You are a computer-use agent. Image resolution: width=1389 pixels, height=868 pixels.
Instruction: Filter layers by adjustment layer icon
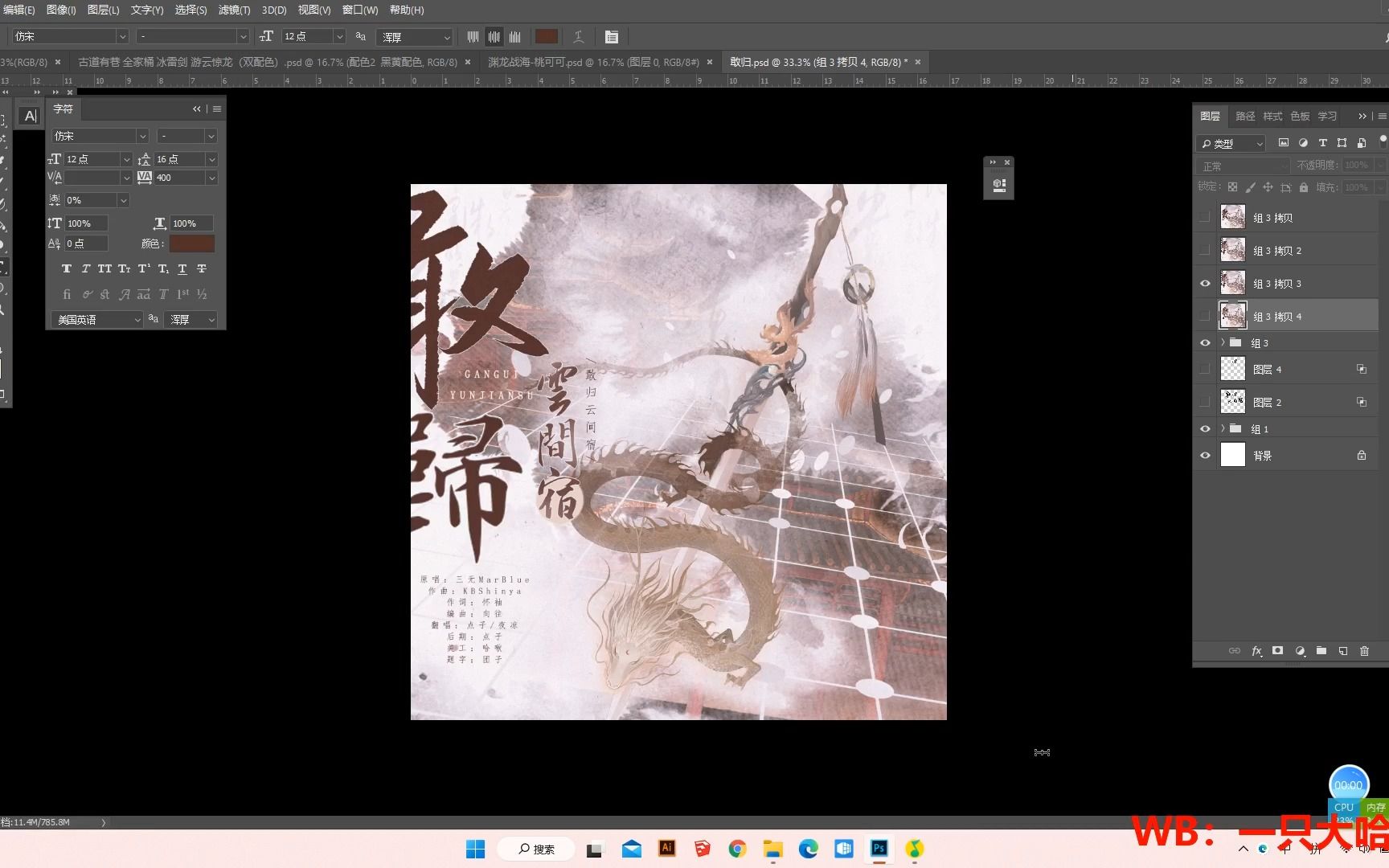pyautogui.click(x=1303, y=143)
